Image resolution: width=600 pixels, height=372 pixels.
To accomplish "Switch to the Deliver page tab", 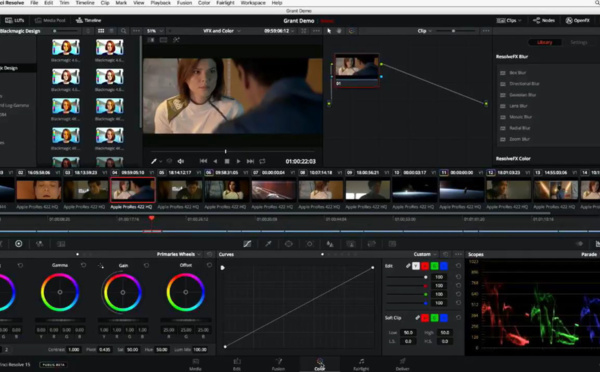I will pos(402,364).
